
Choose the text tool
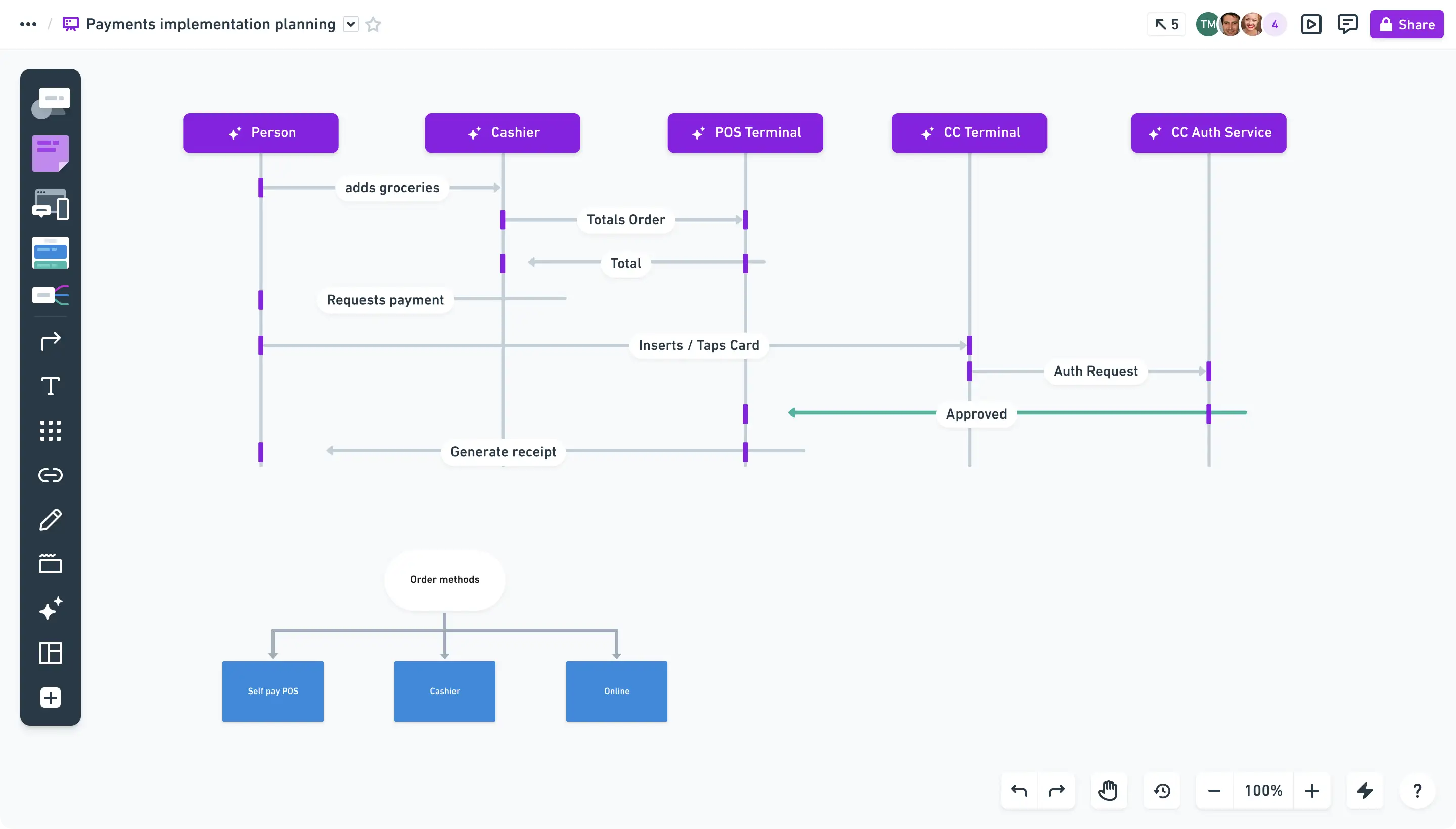point(50,386)
